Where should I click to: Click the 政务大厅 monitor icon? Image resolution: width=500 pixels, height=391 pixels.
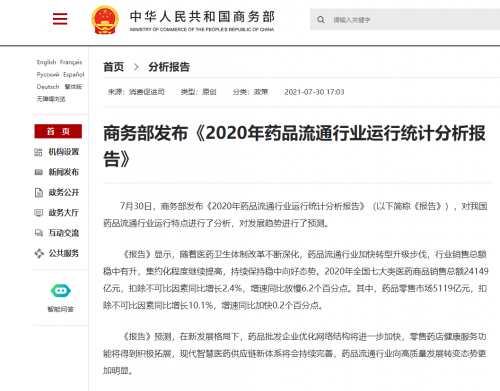pos(39,213)
